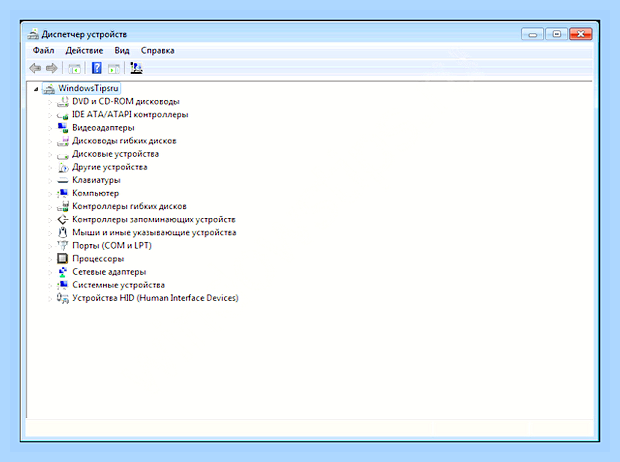Click the Сетевые адаптеры network icon
Image resolution: width=620 pixels, height=462 pixels.
coord(62,272)
